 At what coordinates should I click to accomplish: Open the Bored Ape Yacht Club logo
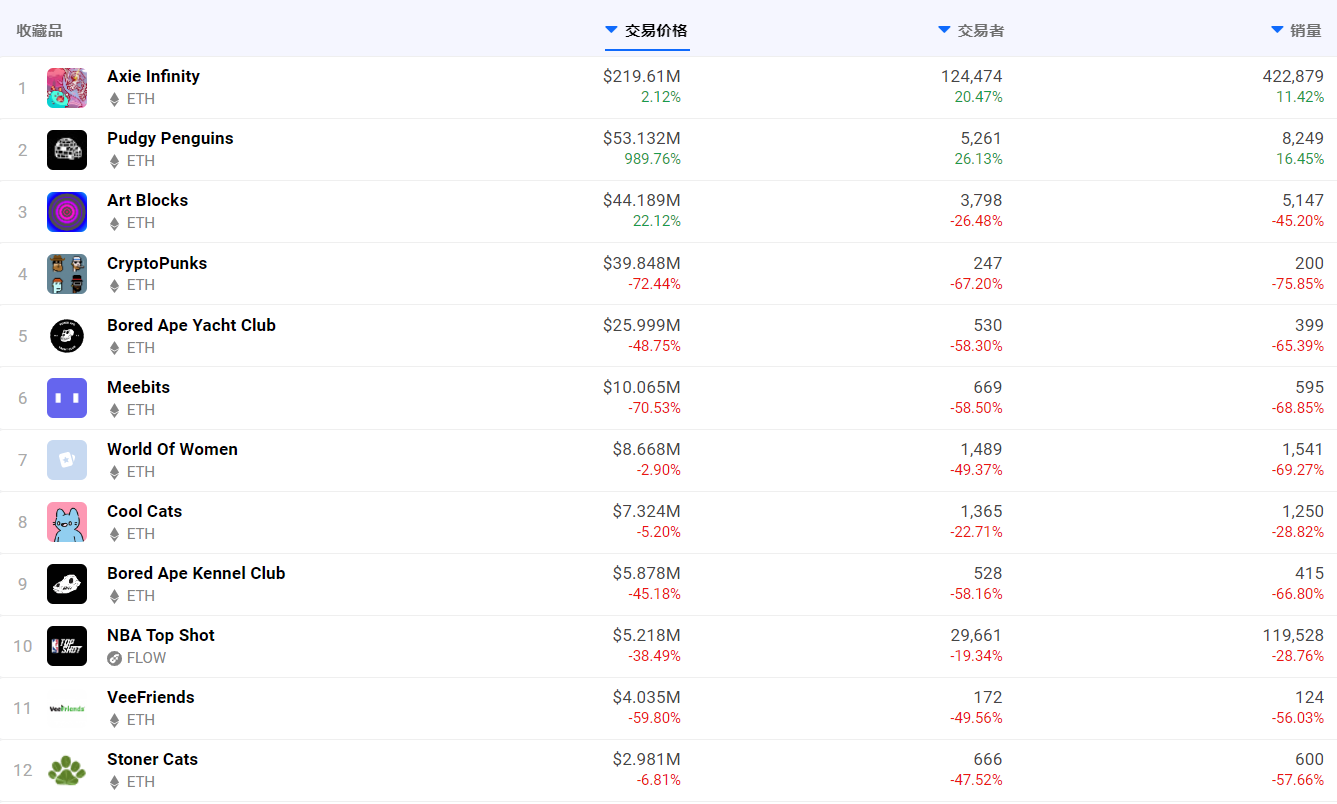[x=67, y=336]
